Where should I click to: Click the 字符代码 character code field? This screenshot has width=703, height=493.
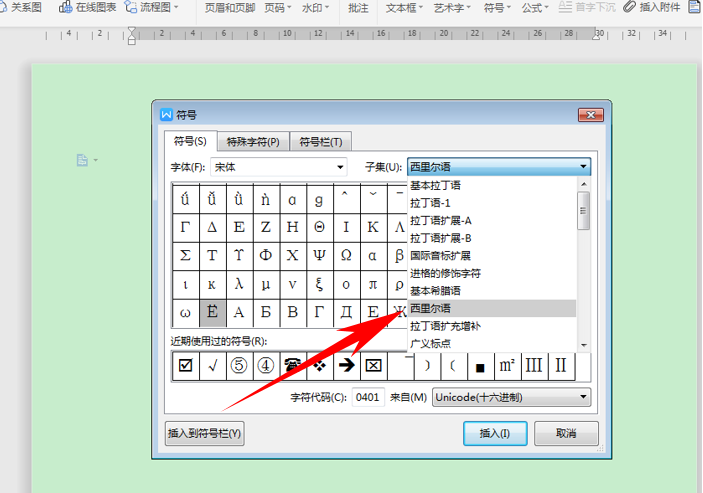pyautogui.click(x=368, y=397)
